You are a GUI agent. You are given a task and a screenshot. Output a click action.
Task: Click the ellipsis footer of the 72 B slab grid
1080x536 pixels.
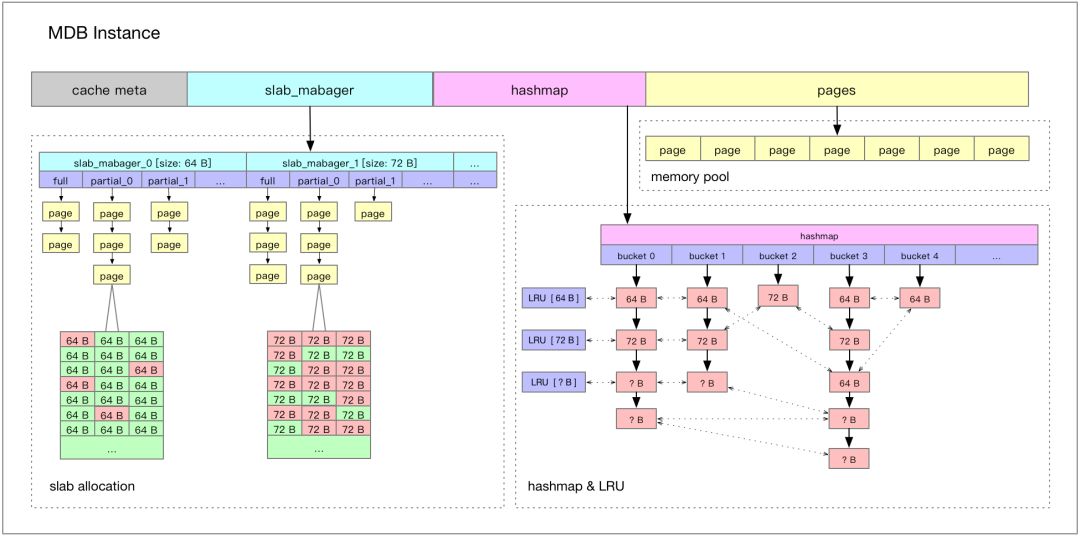tap(319, 447)
